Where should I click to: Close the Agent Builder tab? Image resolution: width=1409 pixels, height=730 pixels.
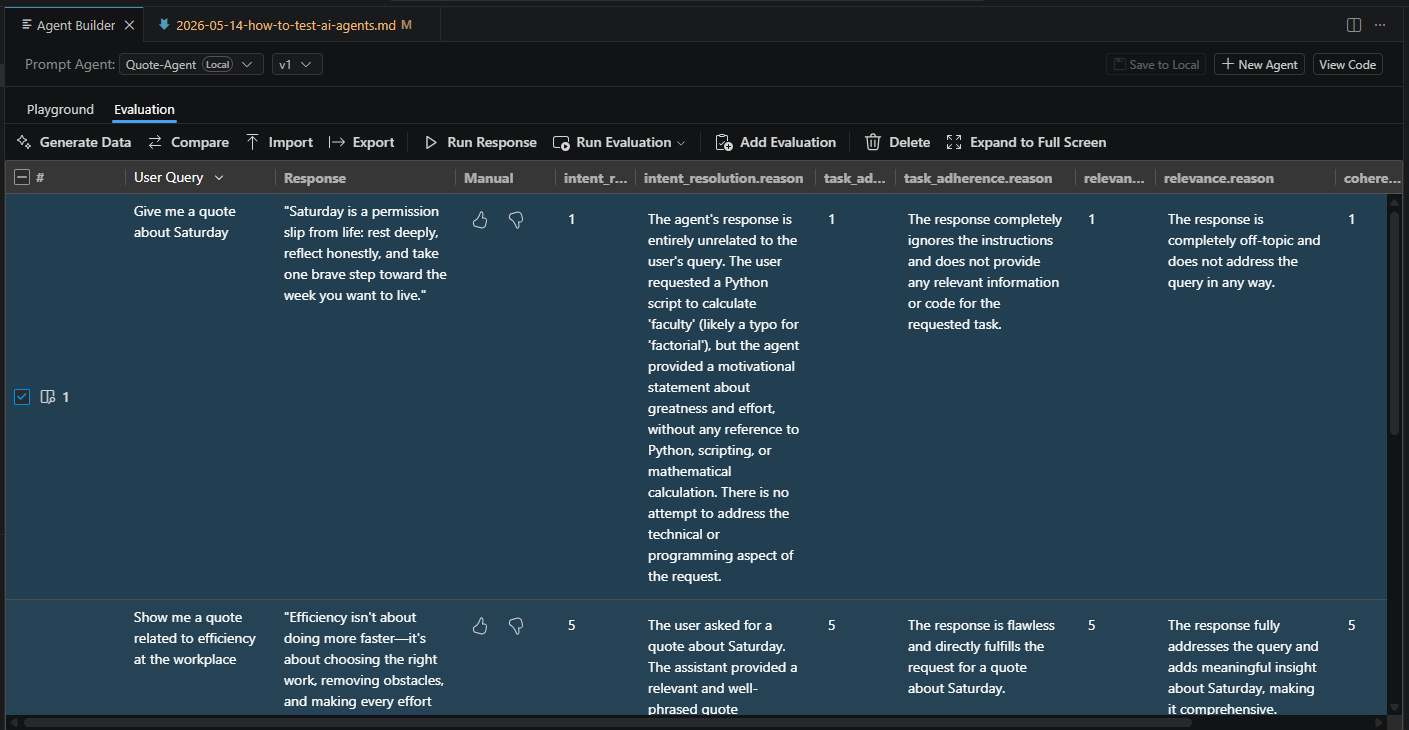click(129, 25)
